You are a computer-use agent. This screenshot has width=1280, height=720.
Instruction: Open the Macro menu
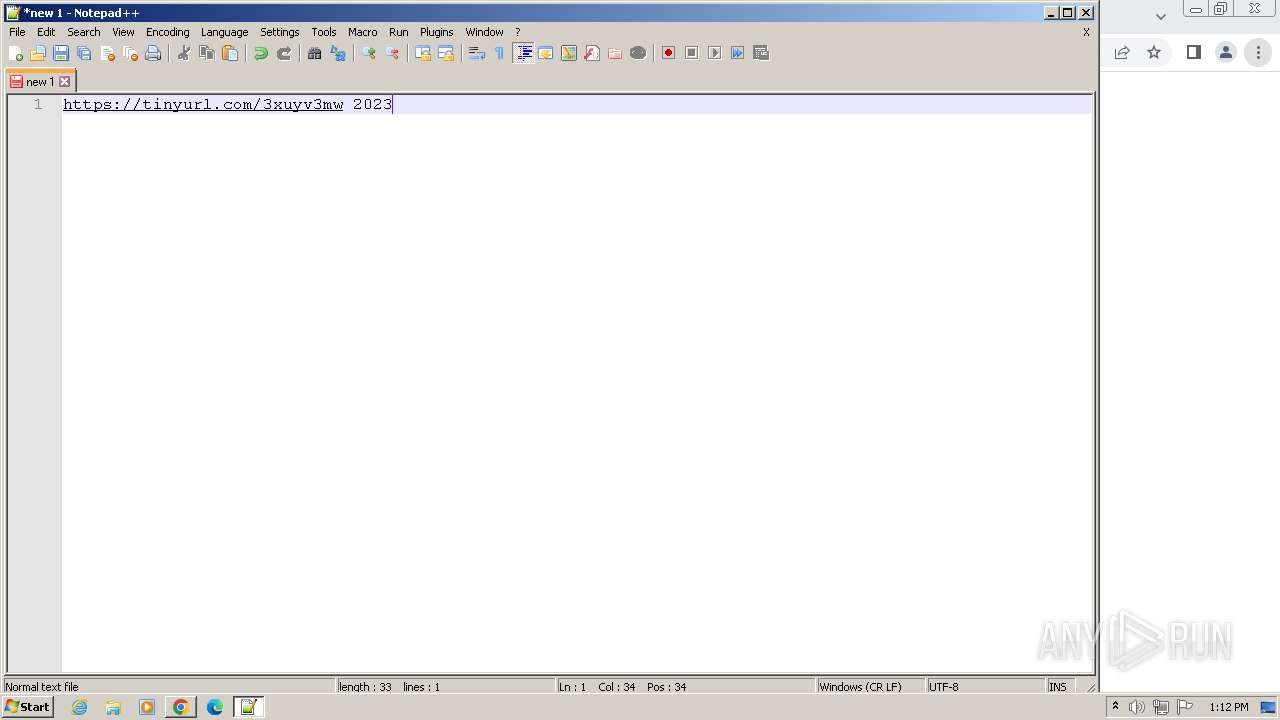tap(362, 32)
